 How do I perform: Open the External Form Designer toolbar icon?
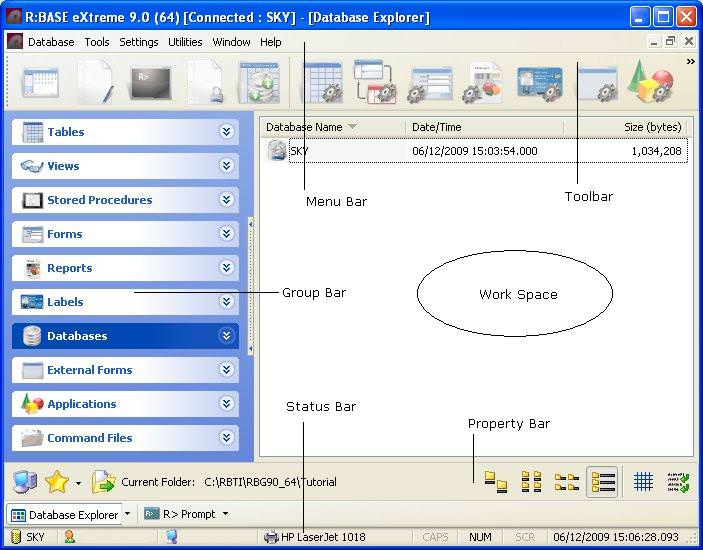(x=598, y=84)
